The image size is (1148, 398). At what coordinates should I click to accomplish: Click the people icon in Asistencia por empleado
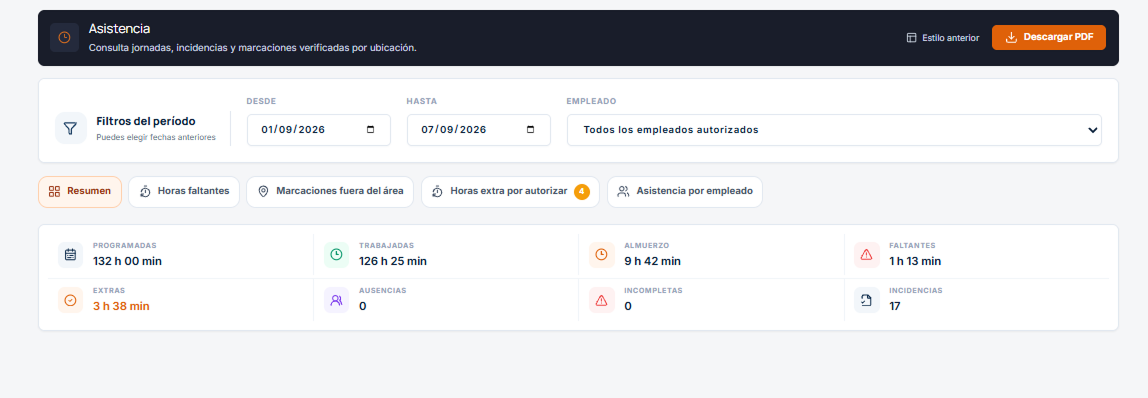[623, 192]
